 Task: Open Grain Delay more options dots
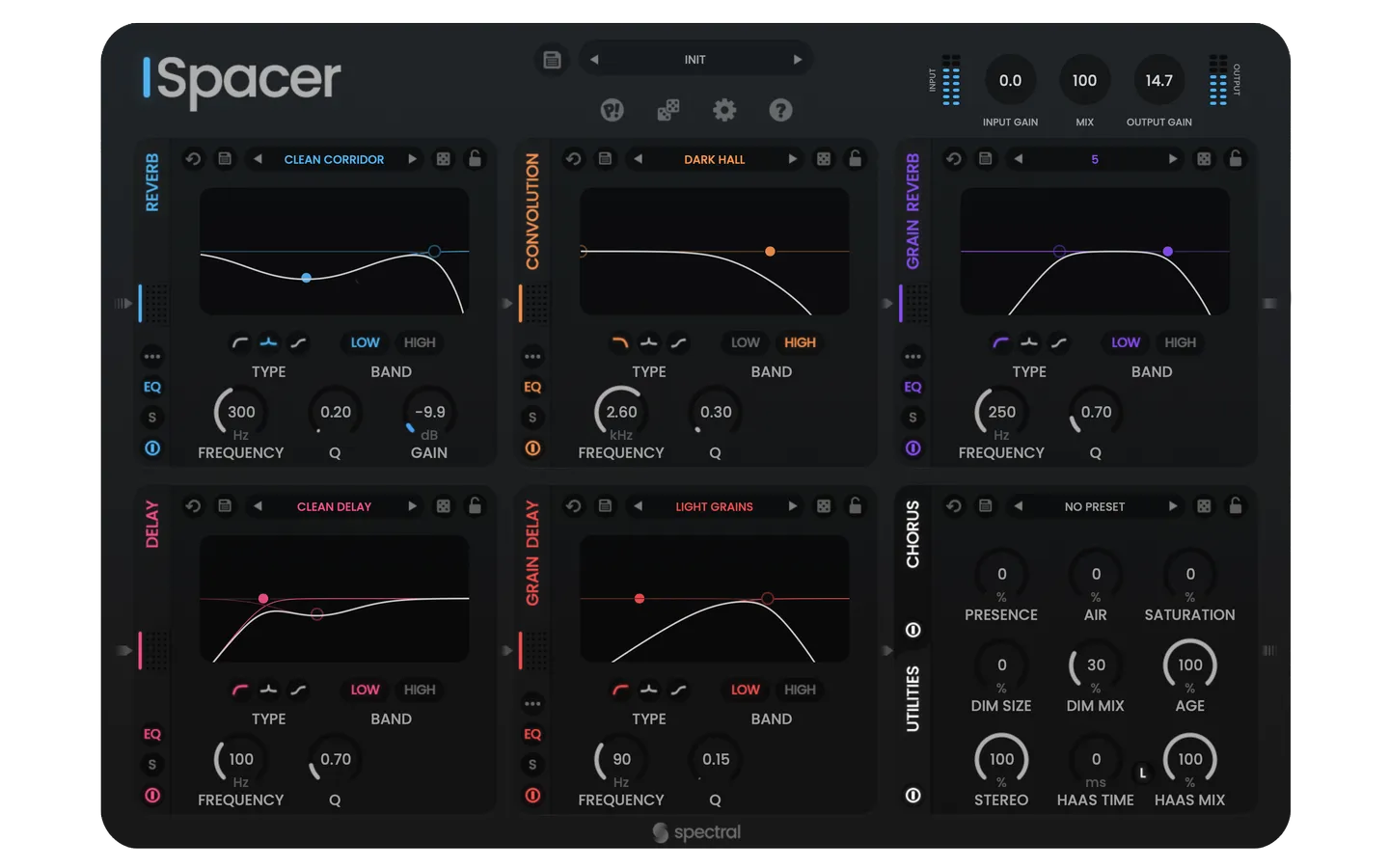[x=532, y=704]
